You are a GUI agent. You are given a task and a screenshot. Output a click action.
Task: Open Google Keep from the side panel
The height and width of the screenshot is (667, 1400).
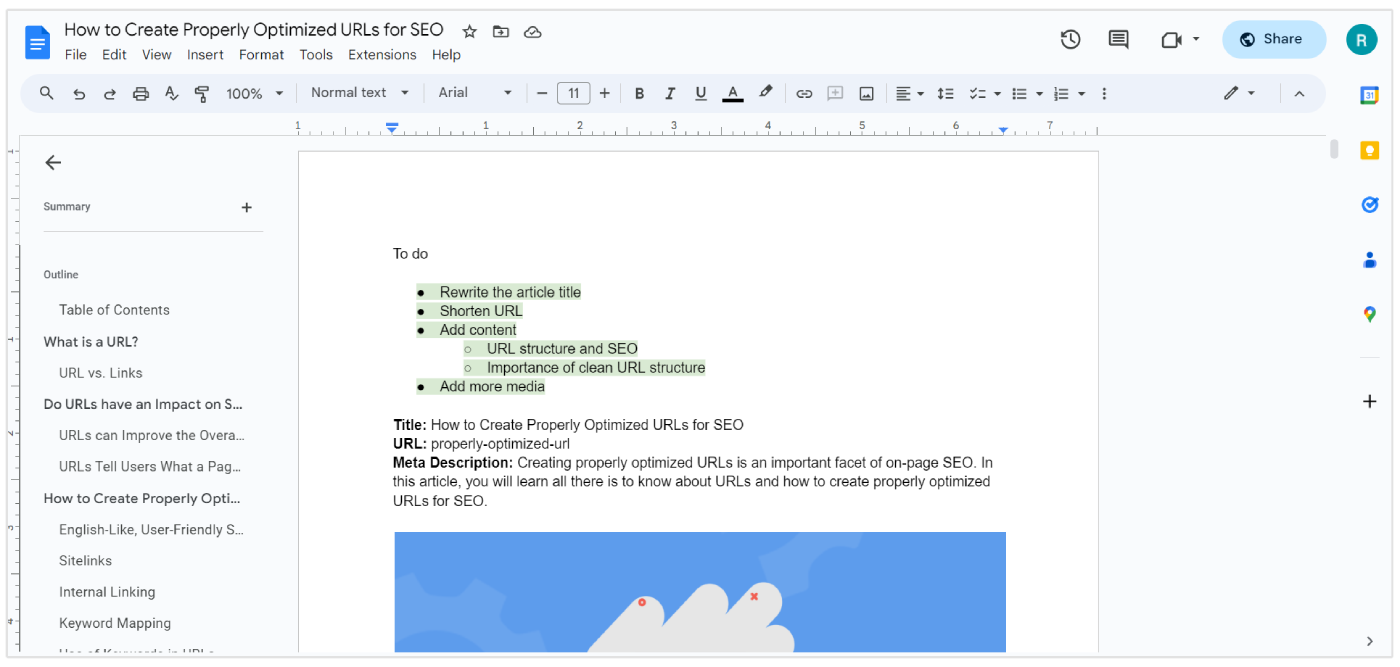click(x=1369, y=150)
